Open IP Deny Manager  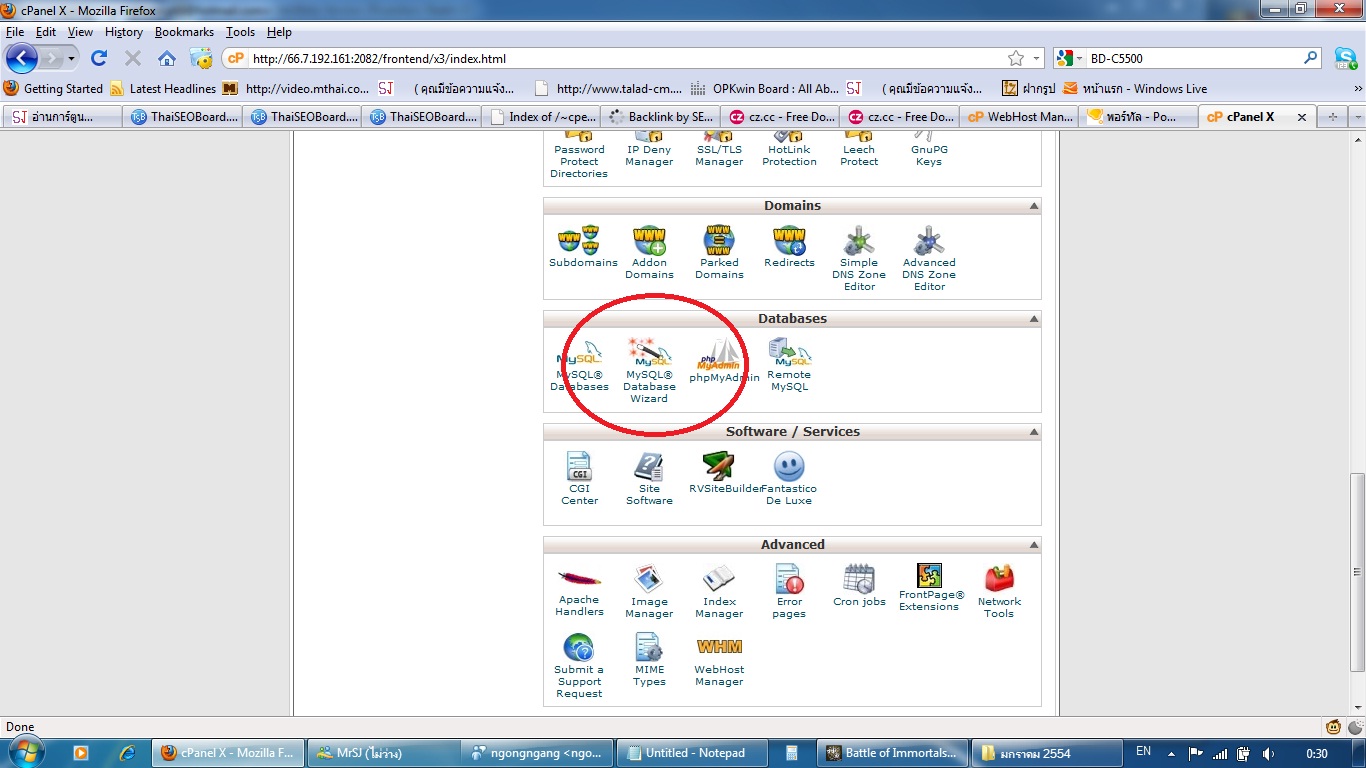(649, 148)
